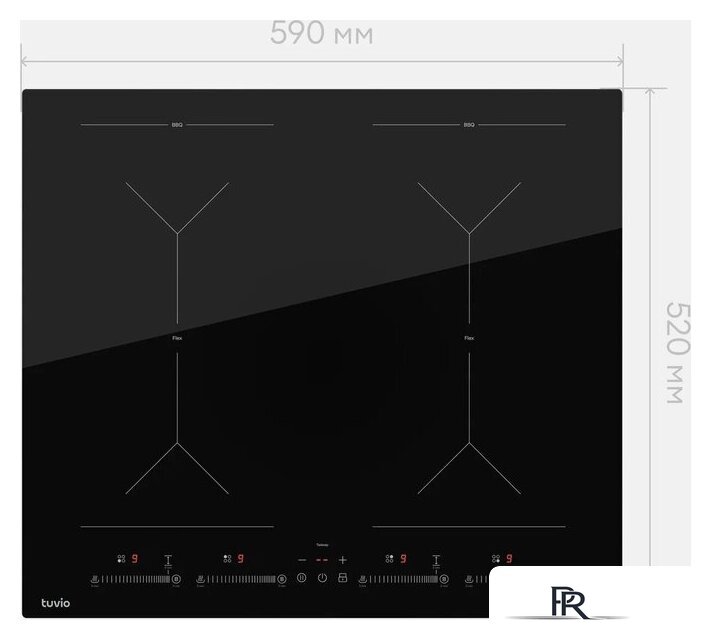Image resolution: width=711 pixels, height=640 pixels.
Task: Click the 590 мм width dimension text
Action: (322, 33)
